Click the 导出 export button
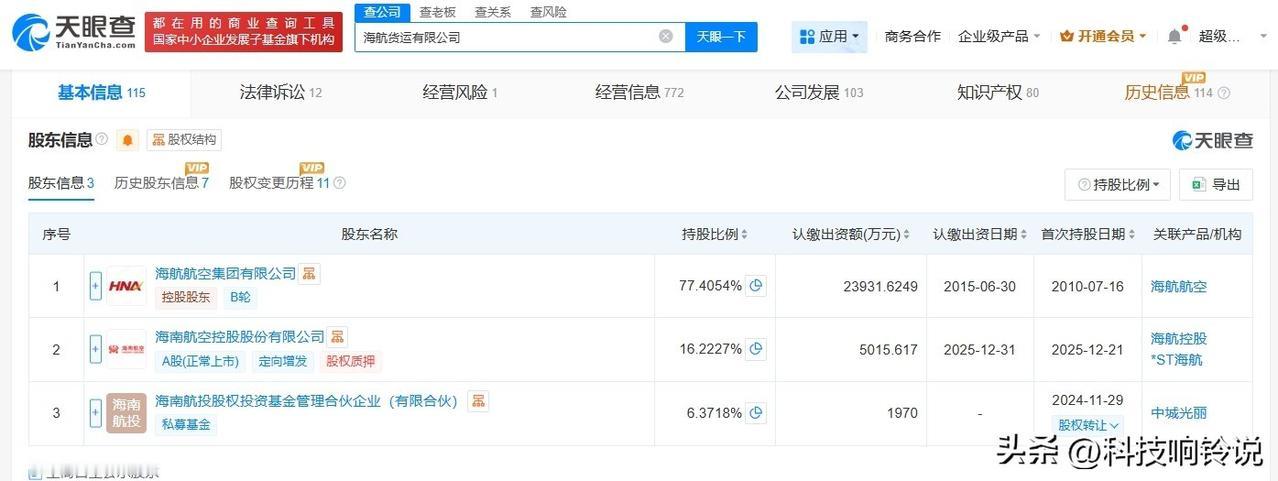The height and width of the screenshot is (481, 1278). point(1216,185)
